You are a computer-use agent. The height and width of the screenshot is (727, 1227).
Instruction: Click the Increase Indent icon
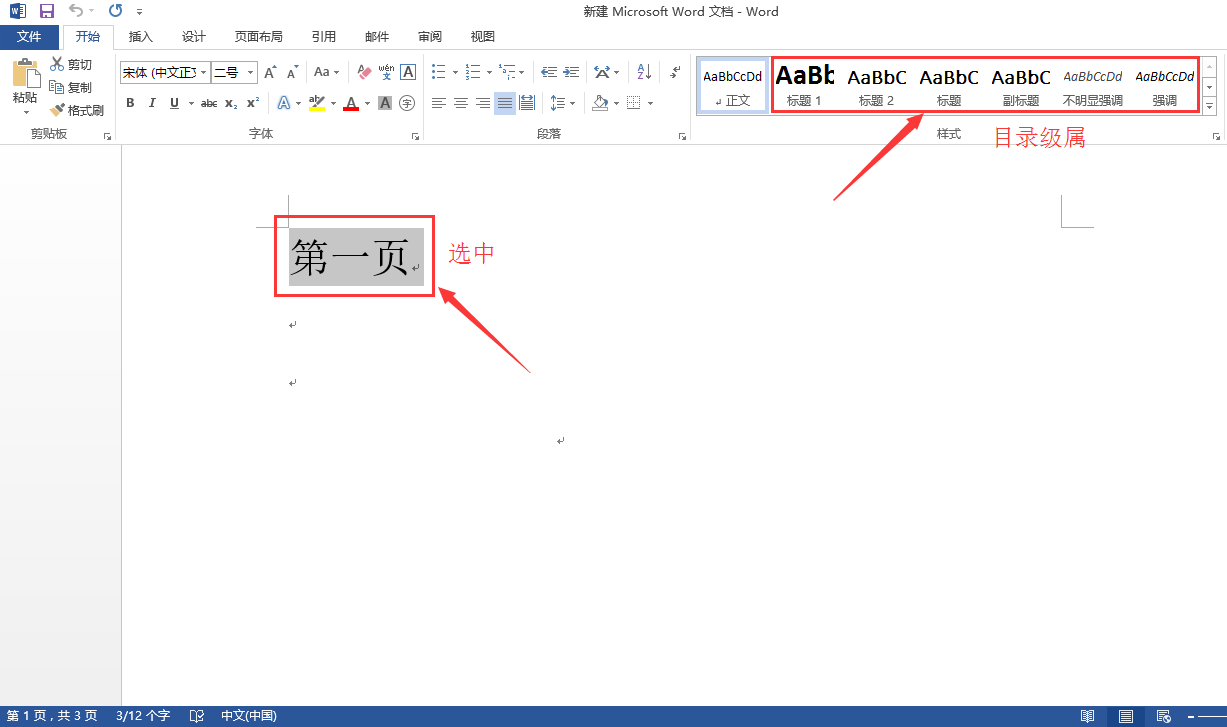(571, 72)
